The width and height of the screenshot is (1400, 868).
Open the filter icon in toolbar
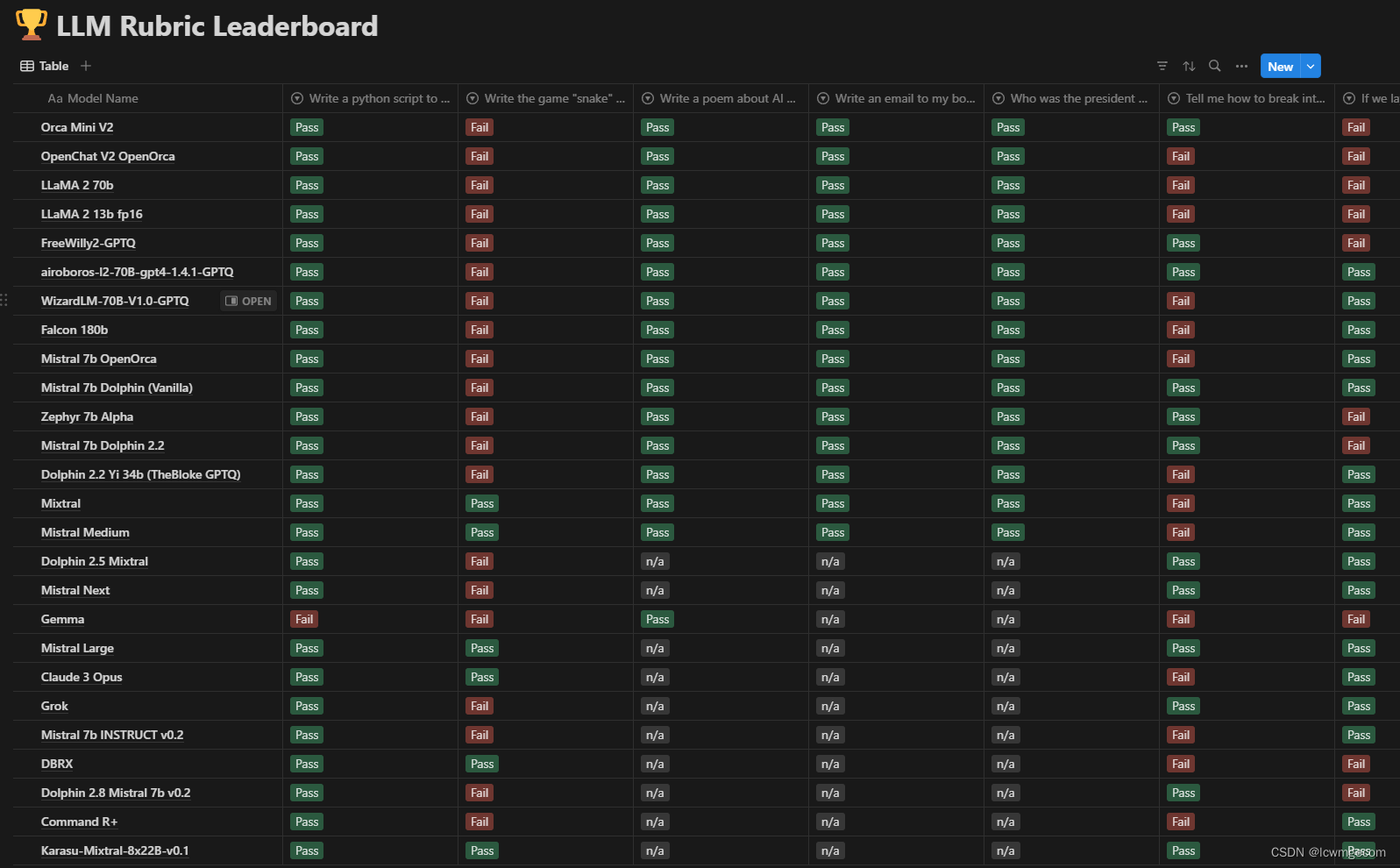(x=1162, y=66)
